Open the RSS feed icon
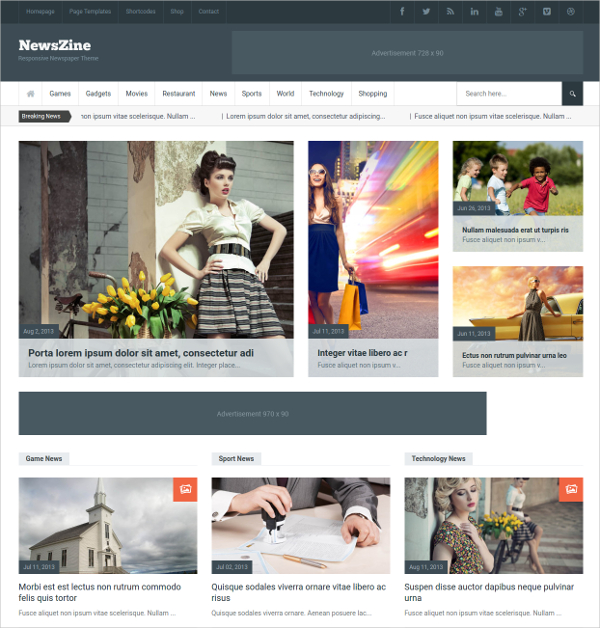 tap(451, 11)
